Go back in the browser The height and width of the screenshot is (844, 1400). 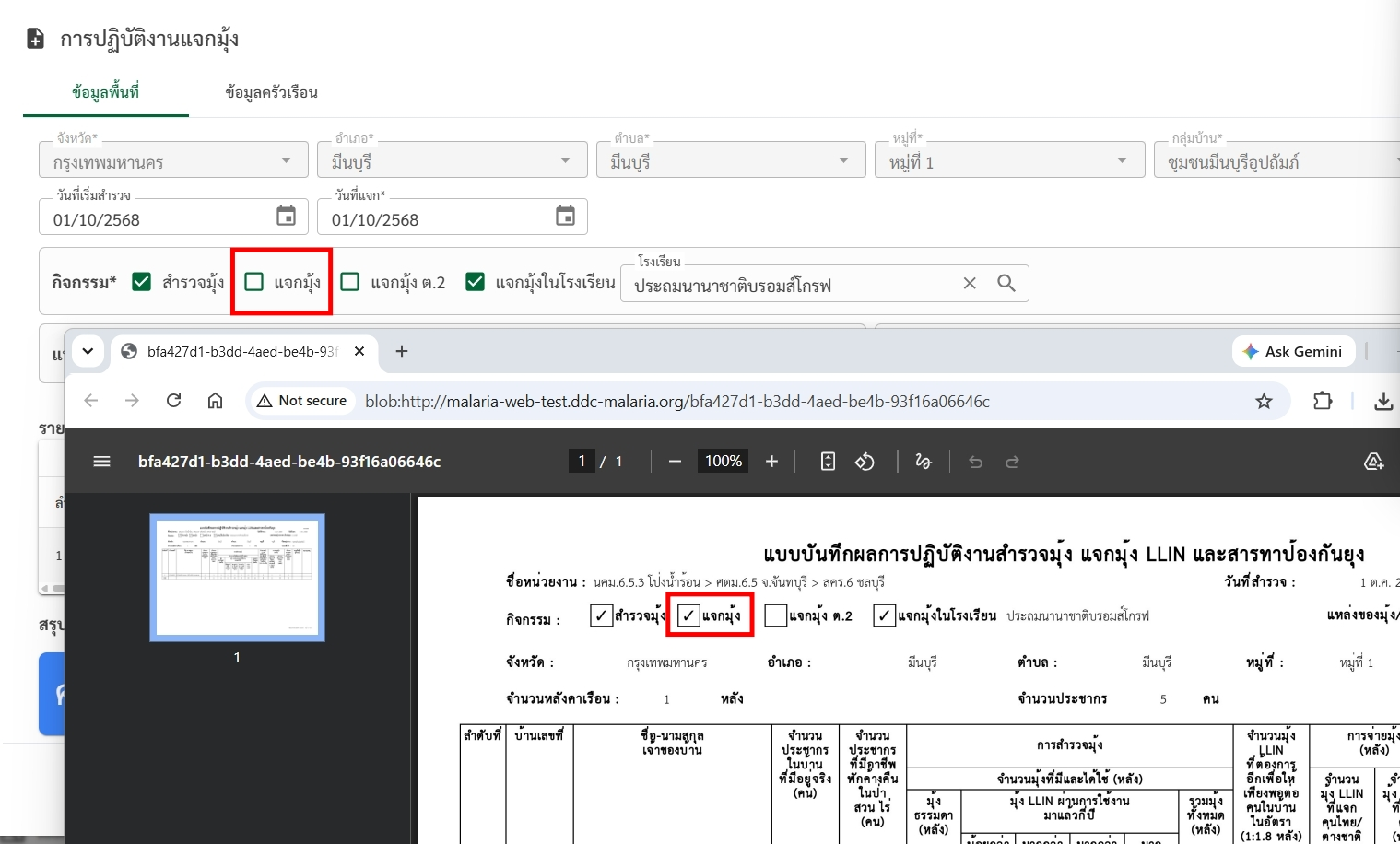pos(90,401)
